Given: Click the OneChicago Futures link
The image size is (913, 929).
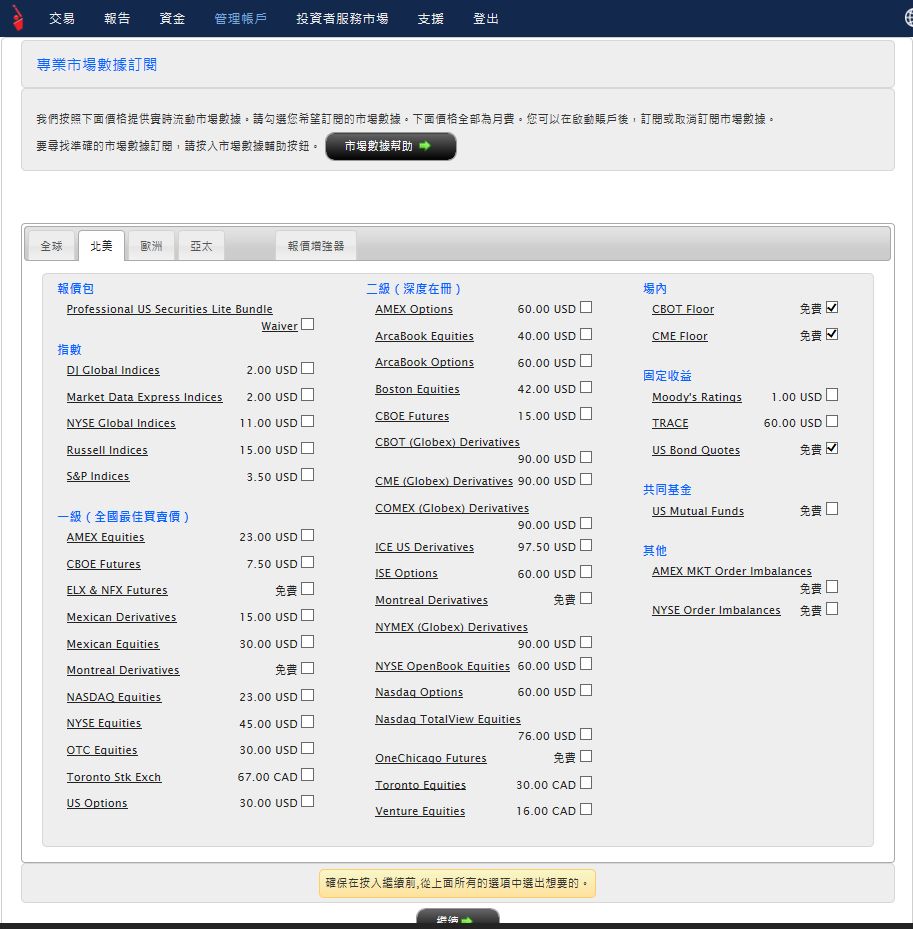Looking at the screenshot, I should (431, 758).
